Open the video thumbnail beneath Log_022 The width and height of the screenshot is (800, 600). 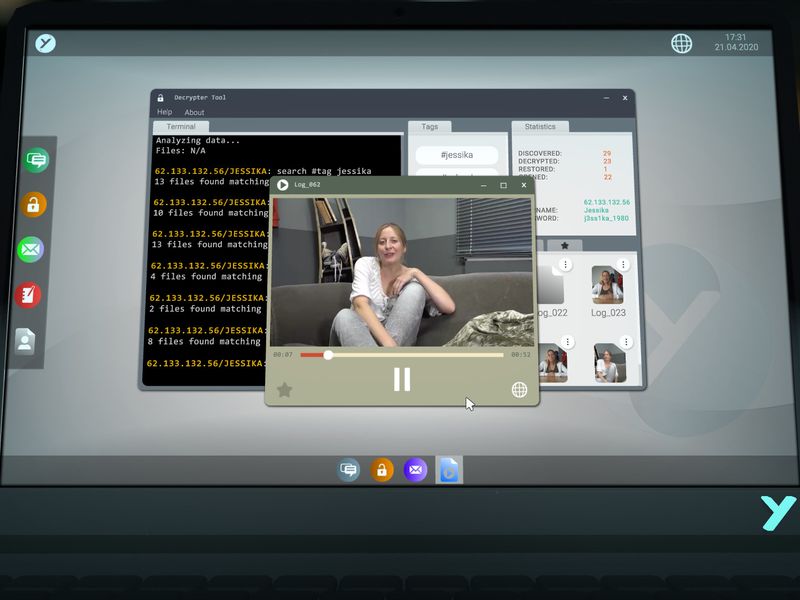click(553, 363)
